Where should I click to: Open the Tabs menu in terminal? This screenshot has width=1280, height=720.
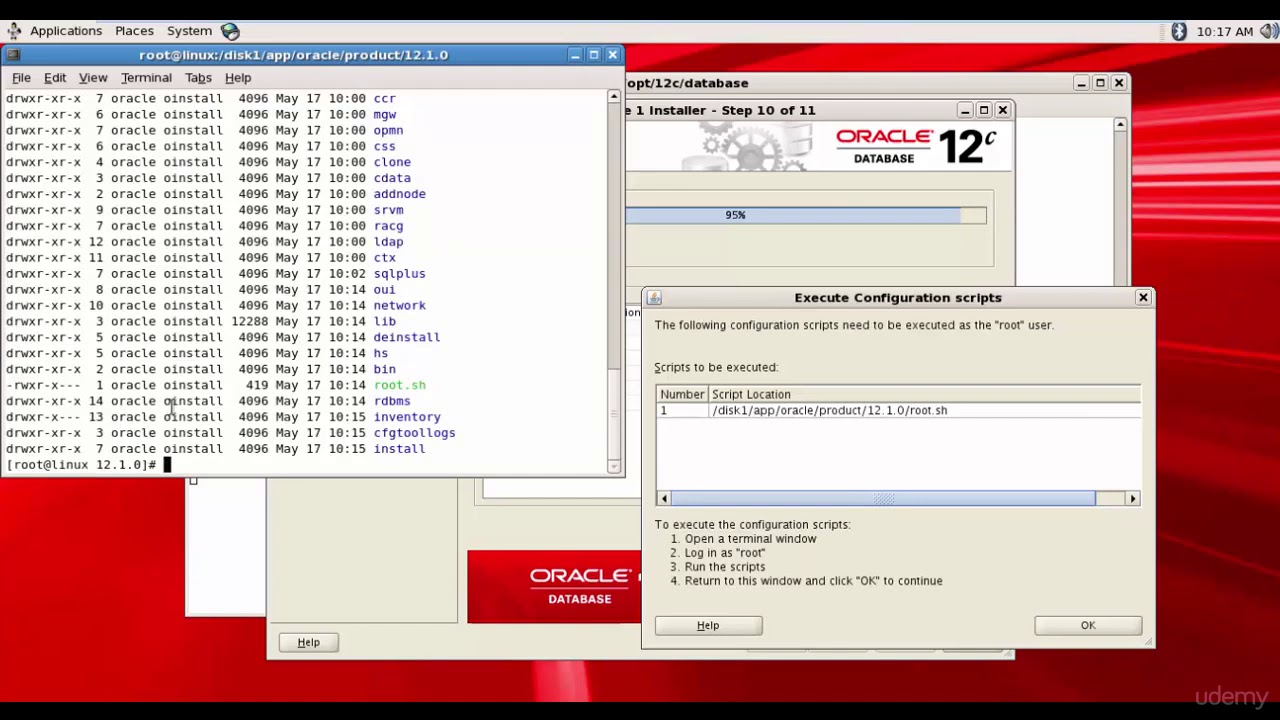198,77
